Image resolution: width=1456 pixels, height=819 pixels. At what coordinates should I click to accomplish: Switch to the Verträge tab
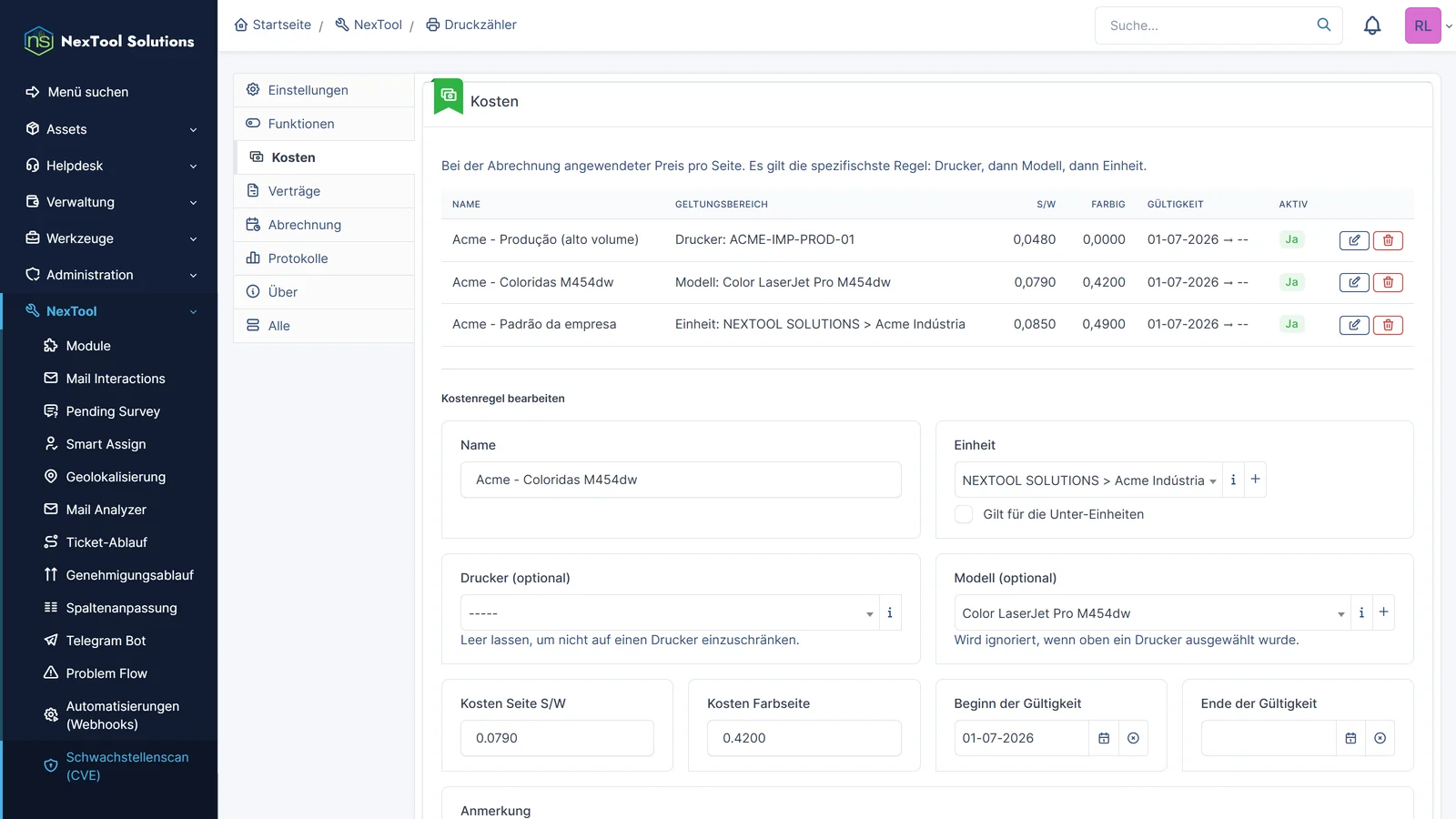point(324,191)
